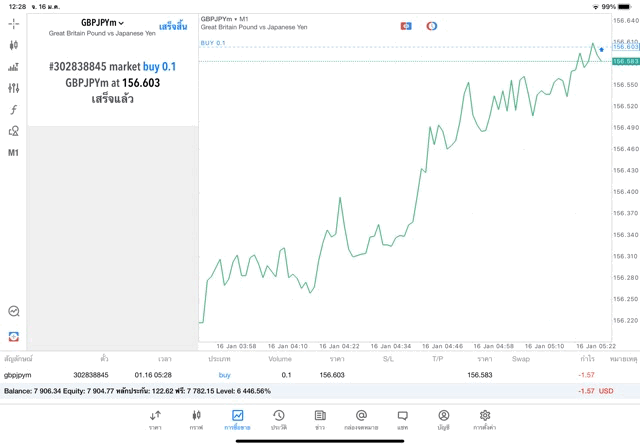Viewport: 640px width, 447px height.
Task: Open the Settings tab with gear icon
Action: pyautogui.click(x=484, y=419)
